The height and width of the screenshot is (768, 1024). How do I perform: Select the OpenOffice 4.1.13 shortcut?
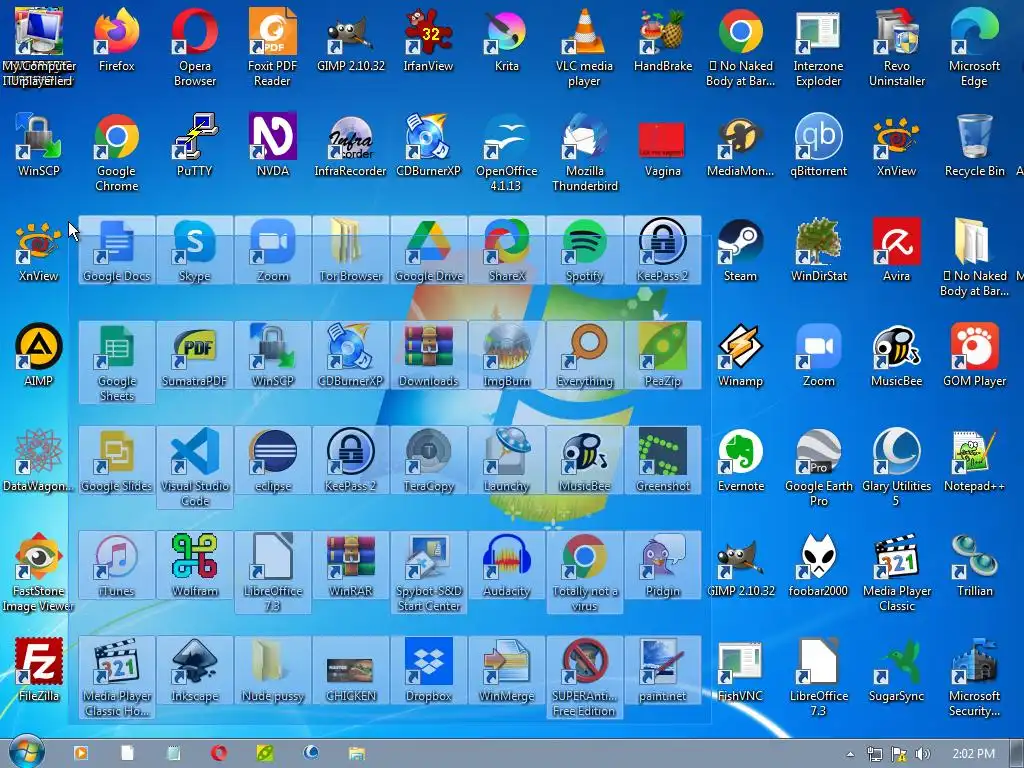[x=507, y=152]
